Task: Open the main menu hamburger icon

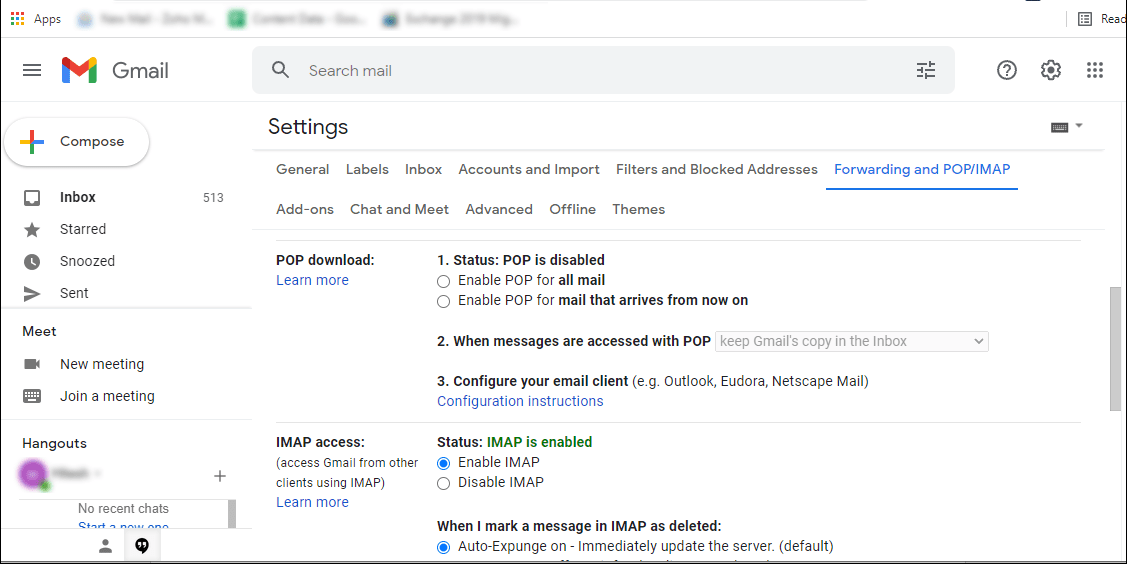Action: point(32,70)
